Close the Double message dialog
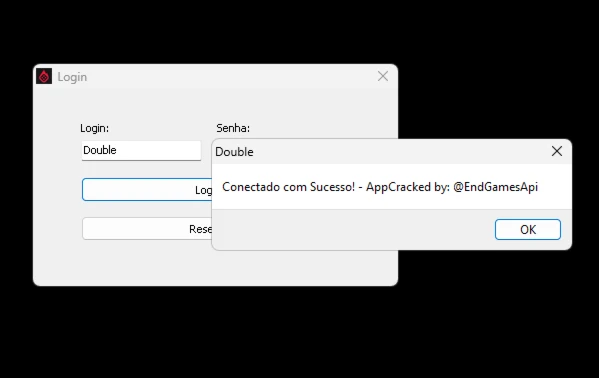This screenshot has width=599, height=378. (557, 151)
